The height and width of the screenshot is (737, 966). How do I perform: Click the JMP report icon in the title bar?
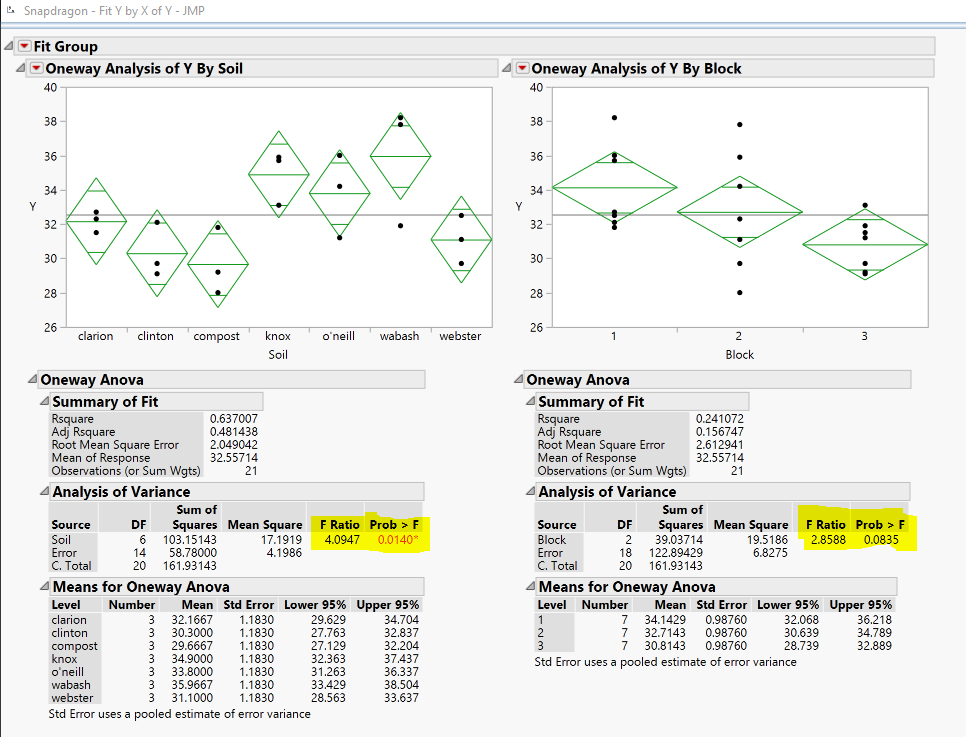[13, 11]
